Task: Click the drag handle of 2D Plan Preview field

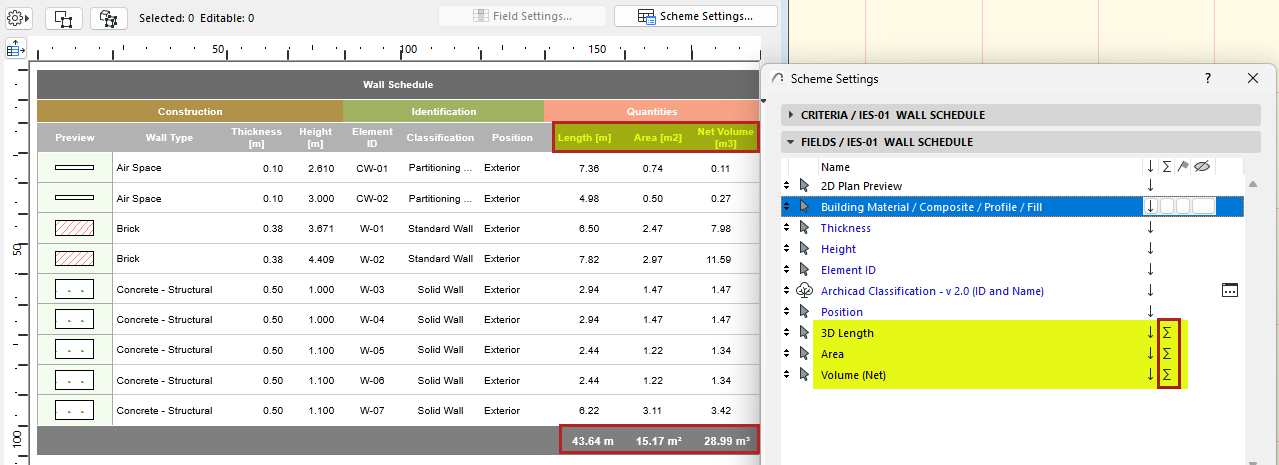Action: 787,186
